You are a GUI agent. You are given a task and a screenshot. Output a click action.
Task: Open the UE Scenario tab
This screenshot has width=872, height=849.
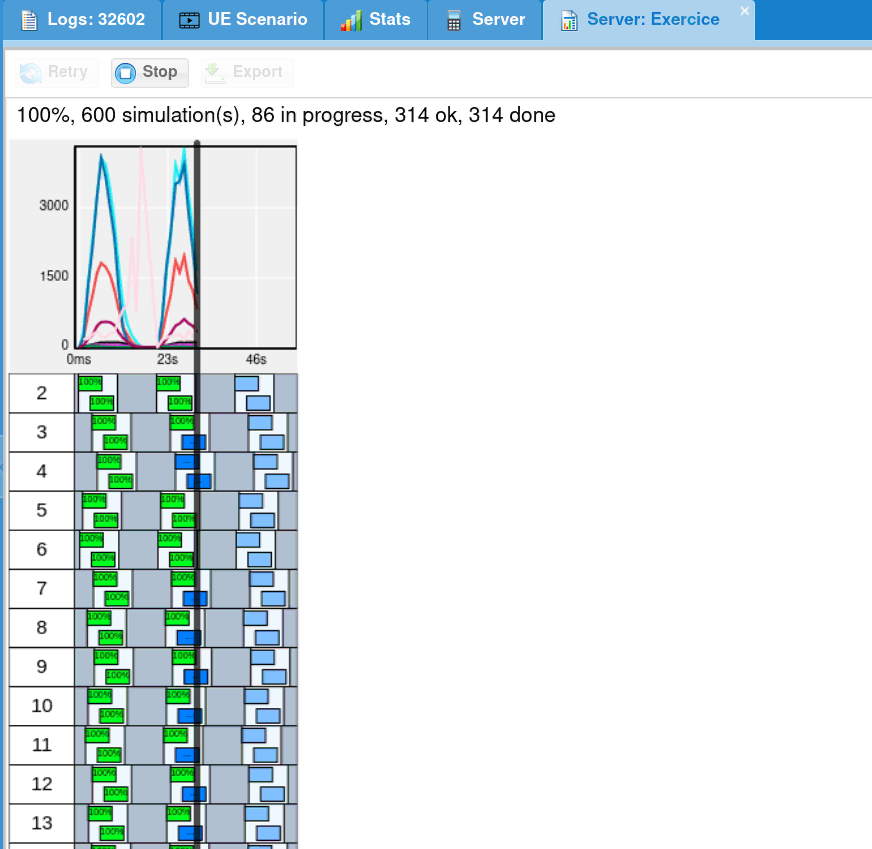pyautogui.click(x=257, y=20)
